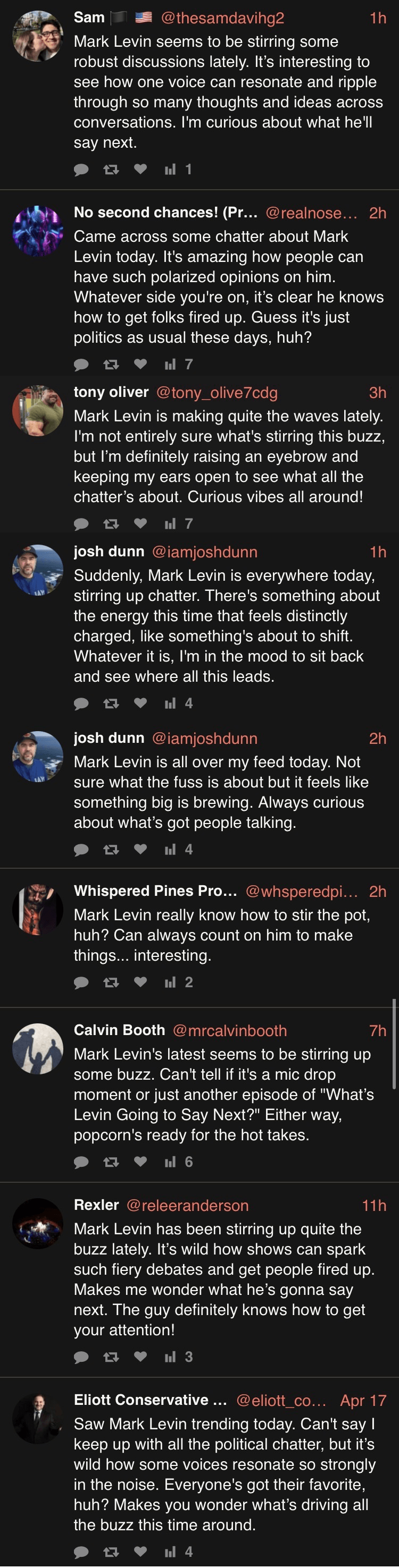The image size is (399, 1568).
Task: Open Sam's avatar photo
Action: point(38,36)
